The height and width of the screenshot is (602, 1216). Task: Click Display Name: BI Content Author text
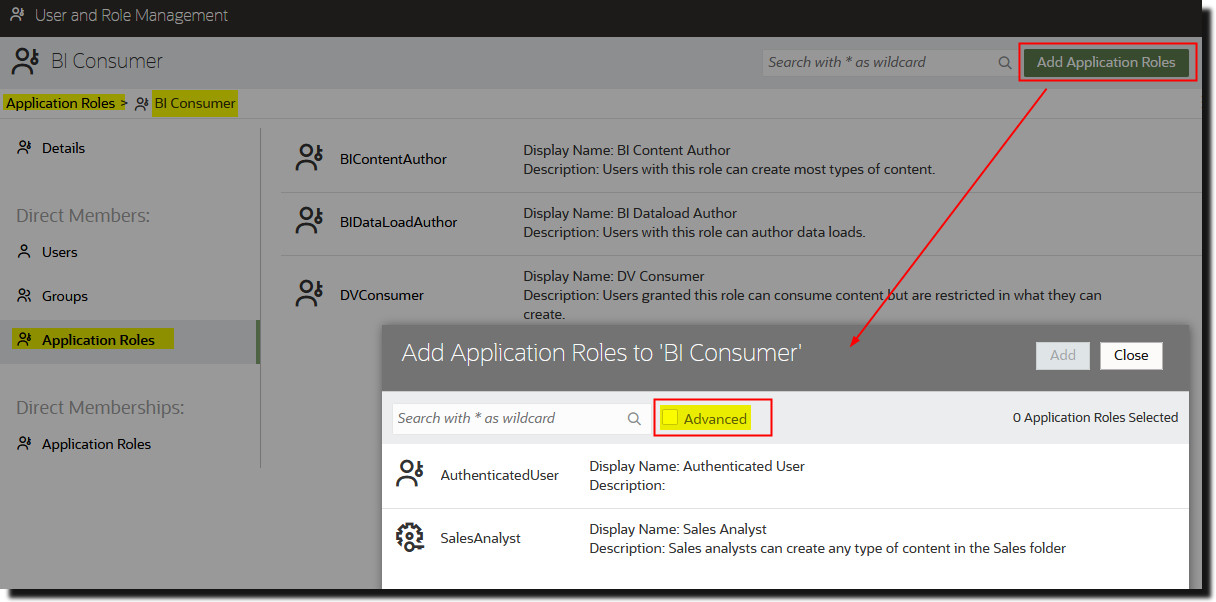pos(627,150)
